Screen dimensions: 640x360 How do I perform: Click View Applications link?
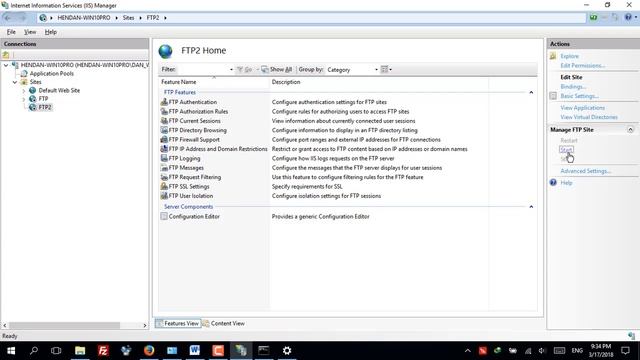582,108
